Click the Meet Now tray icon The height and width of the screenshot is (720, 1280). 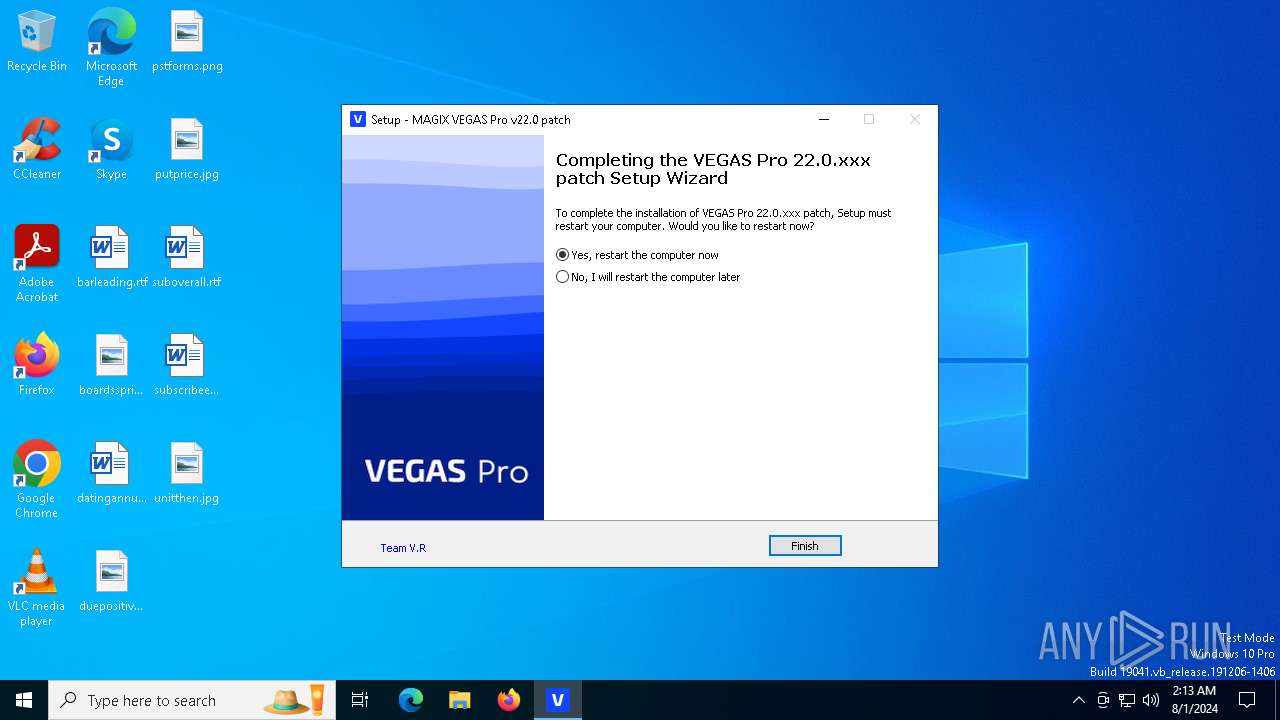(x=1103, y=700)
